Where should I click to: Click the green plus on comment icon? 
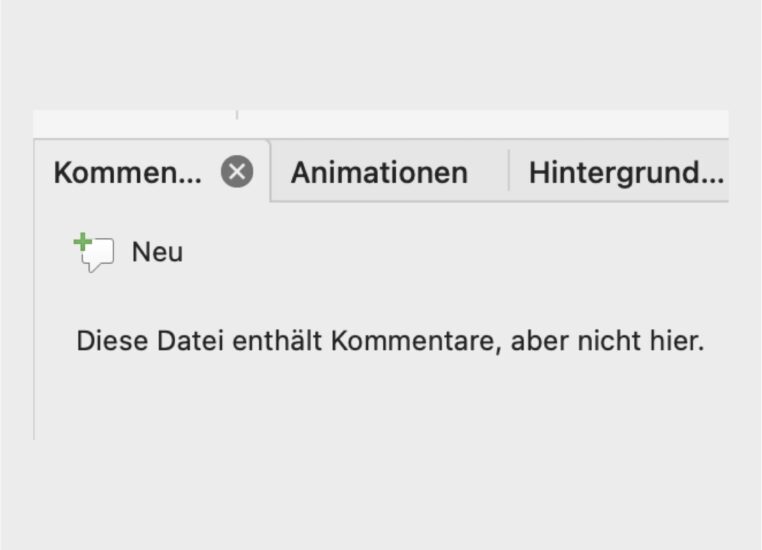(x=82, y=241)
